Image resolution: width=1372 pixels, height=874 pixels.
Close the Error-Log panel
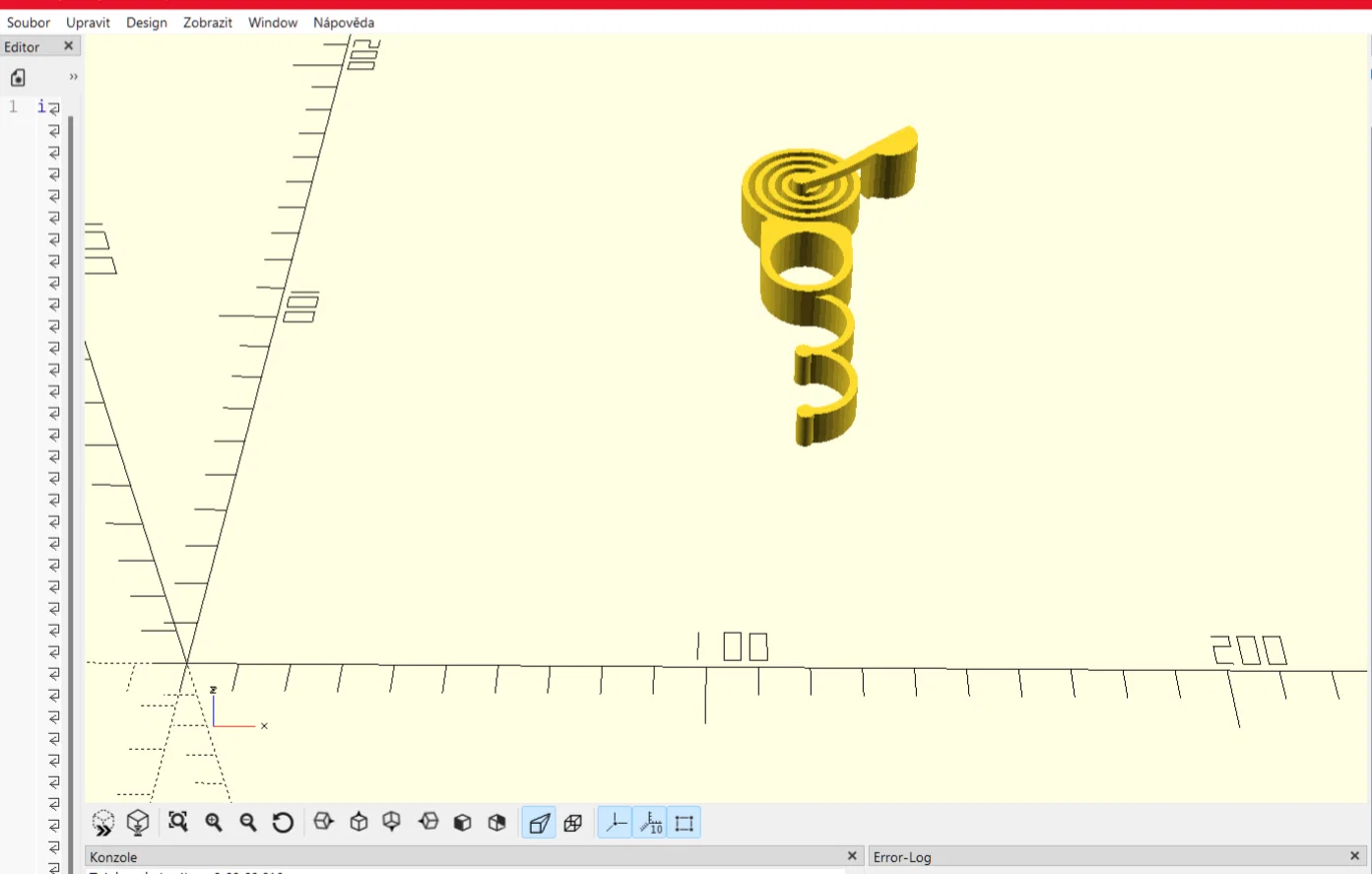pos(1355,856)
